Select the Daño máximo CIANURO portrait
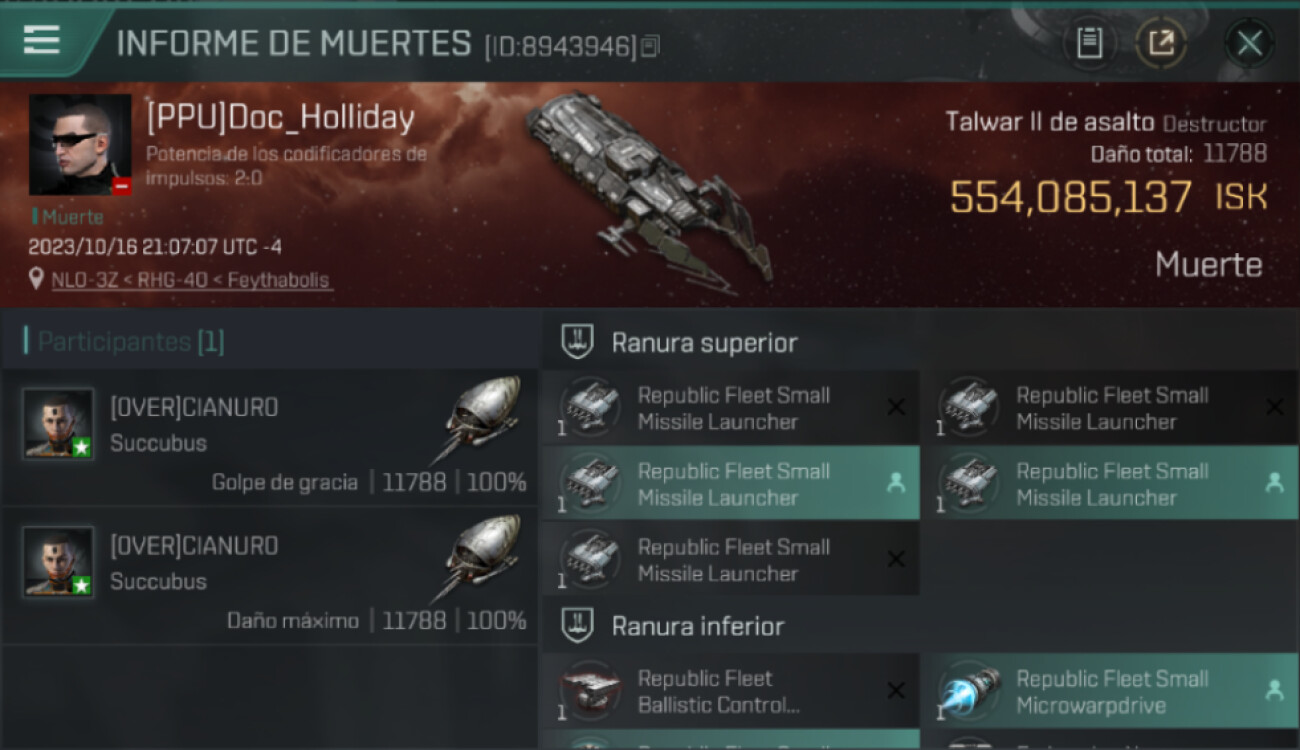 58,561
